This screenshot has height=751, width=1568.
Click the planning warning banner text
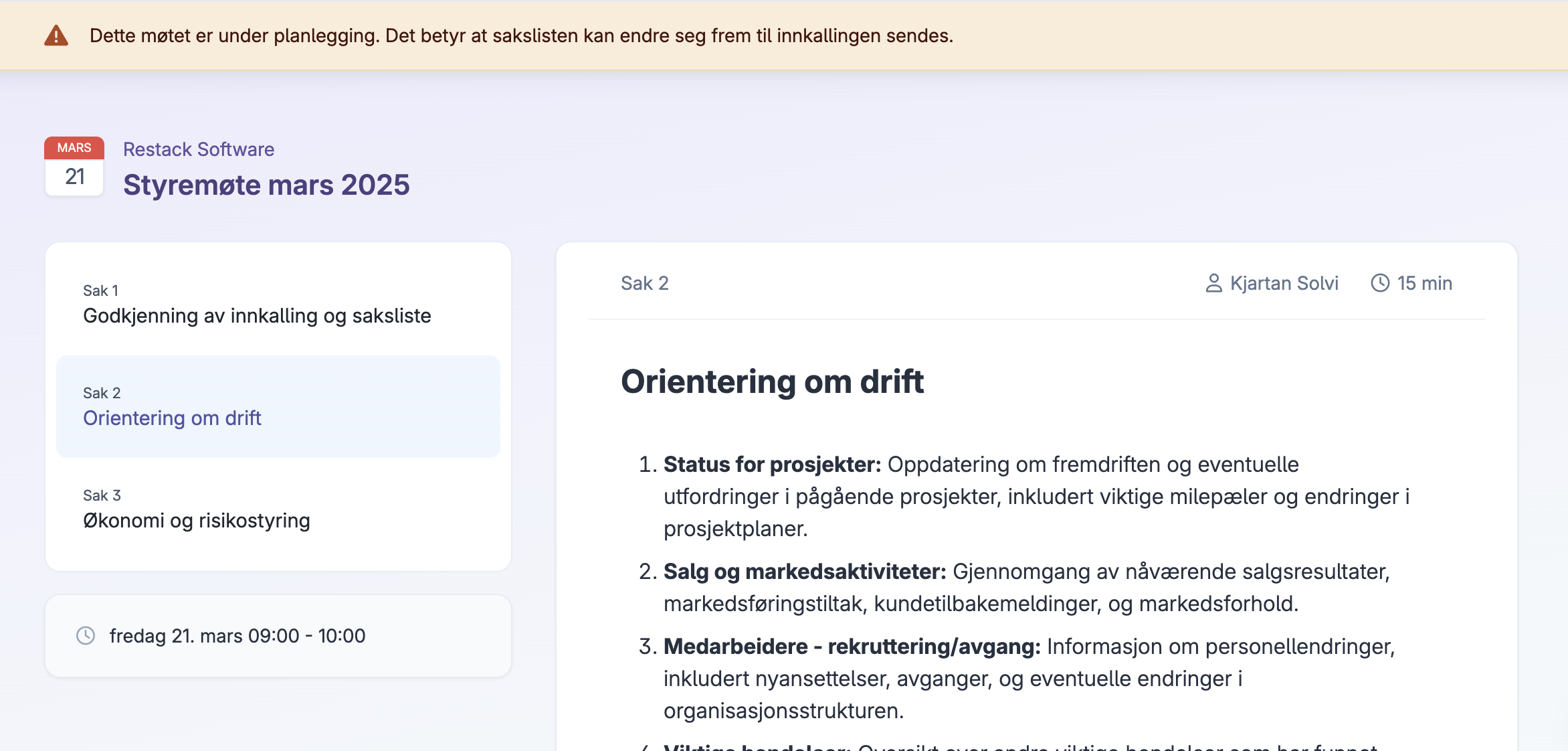[521, 35]
